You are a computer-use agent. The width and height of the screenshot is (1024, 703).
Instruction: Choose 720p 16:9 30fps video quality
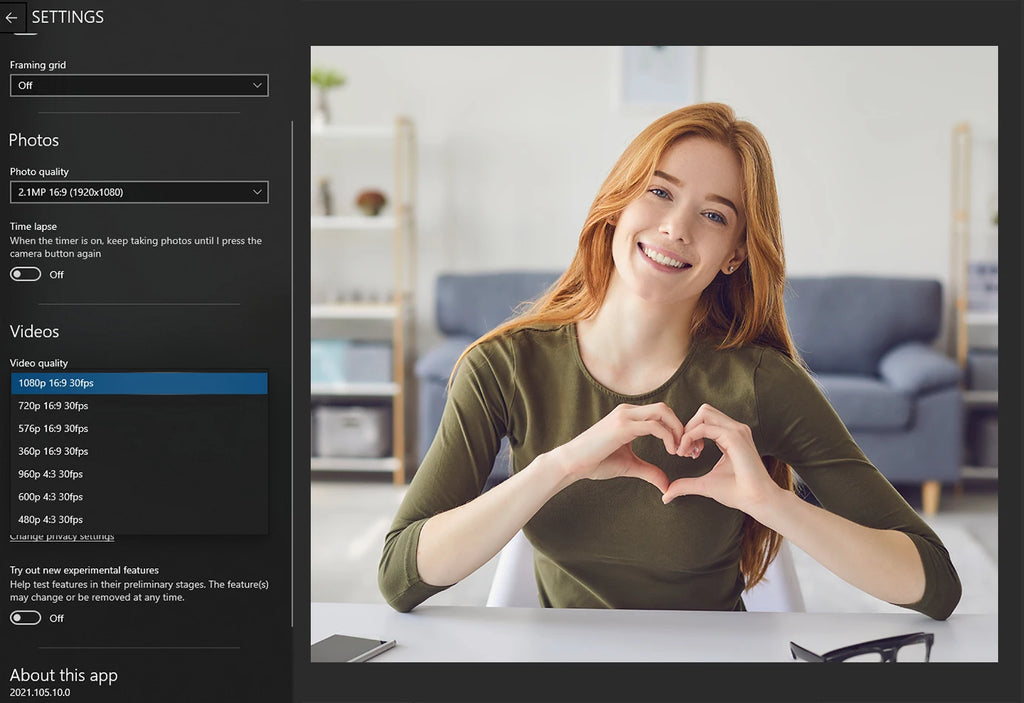click(x=139, y=406)
